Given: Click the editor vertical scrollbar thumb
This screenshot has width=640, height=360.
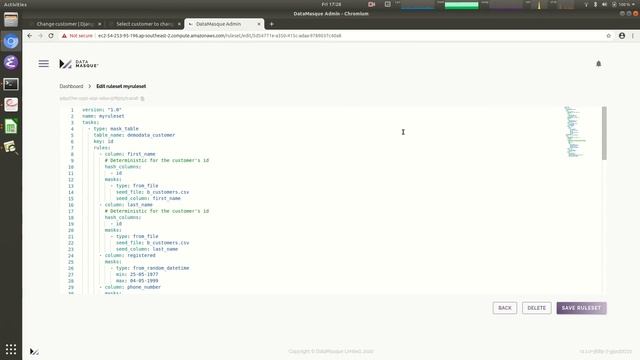Looking at the screenshot, I should [x=604, y=133].
